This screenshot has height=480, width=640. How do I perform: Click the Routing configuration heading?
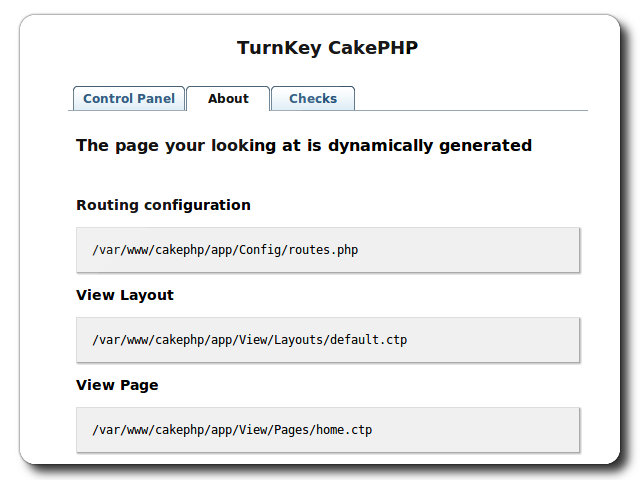point(163,205)
